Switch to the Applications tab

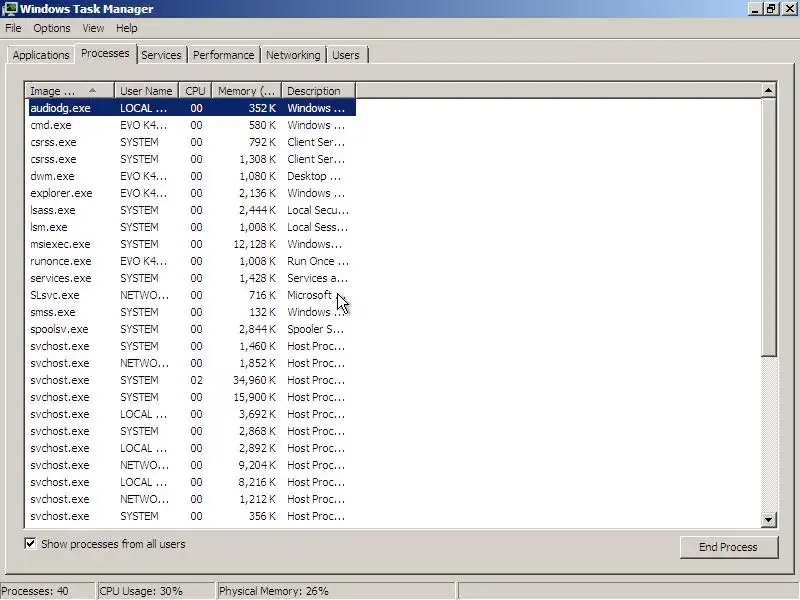[41, 55]
